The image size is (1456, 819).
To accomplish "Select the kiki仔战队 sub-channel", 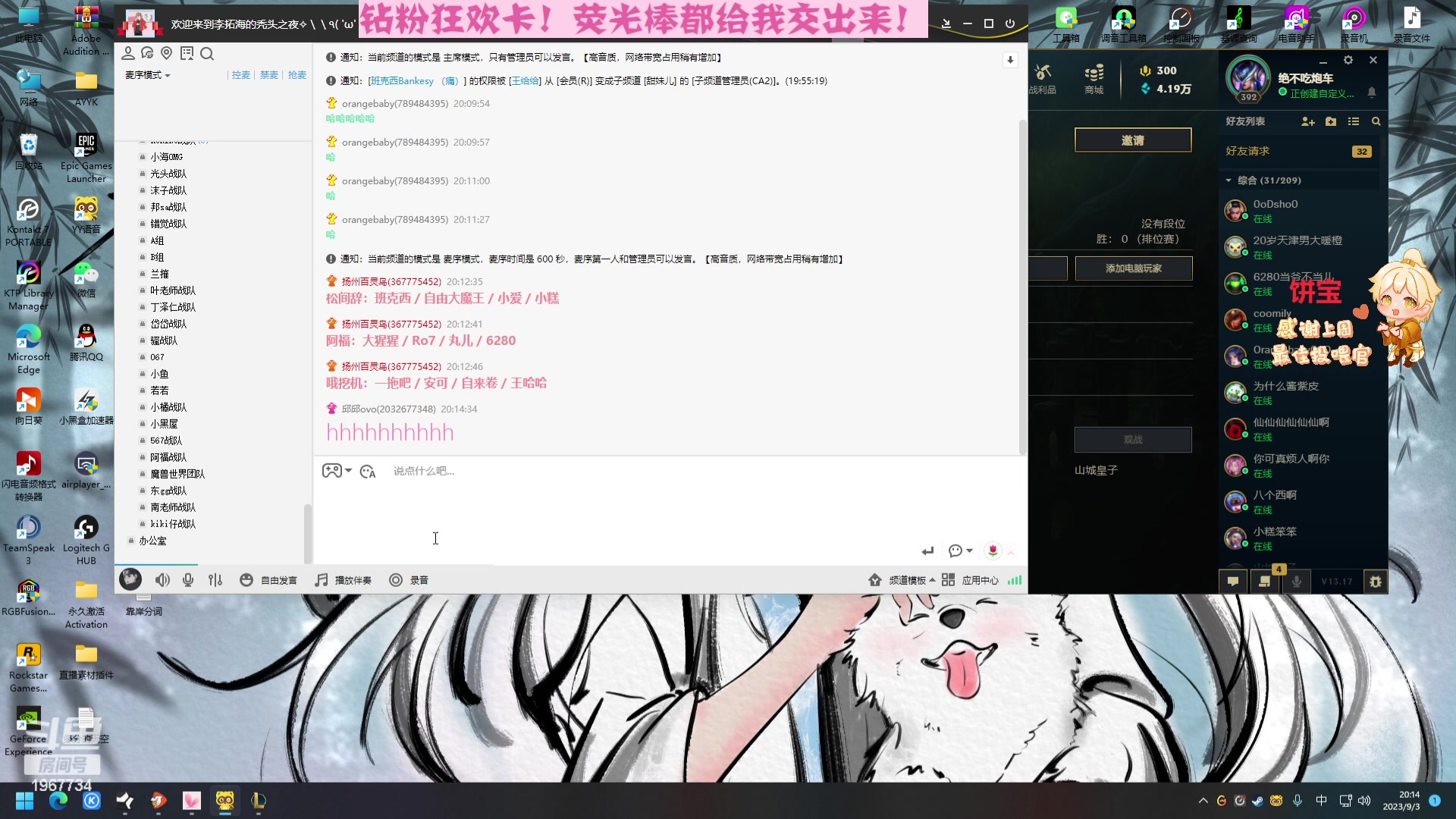I will point(172,524).
